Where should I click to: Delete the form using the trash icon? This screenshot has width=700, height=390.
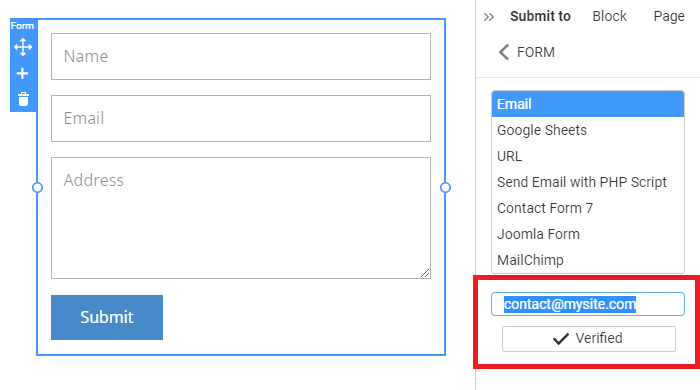coord(23,99)
